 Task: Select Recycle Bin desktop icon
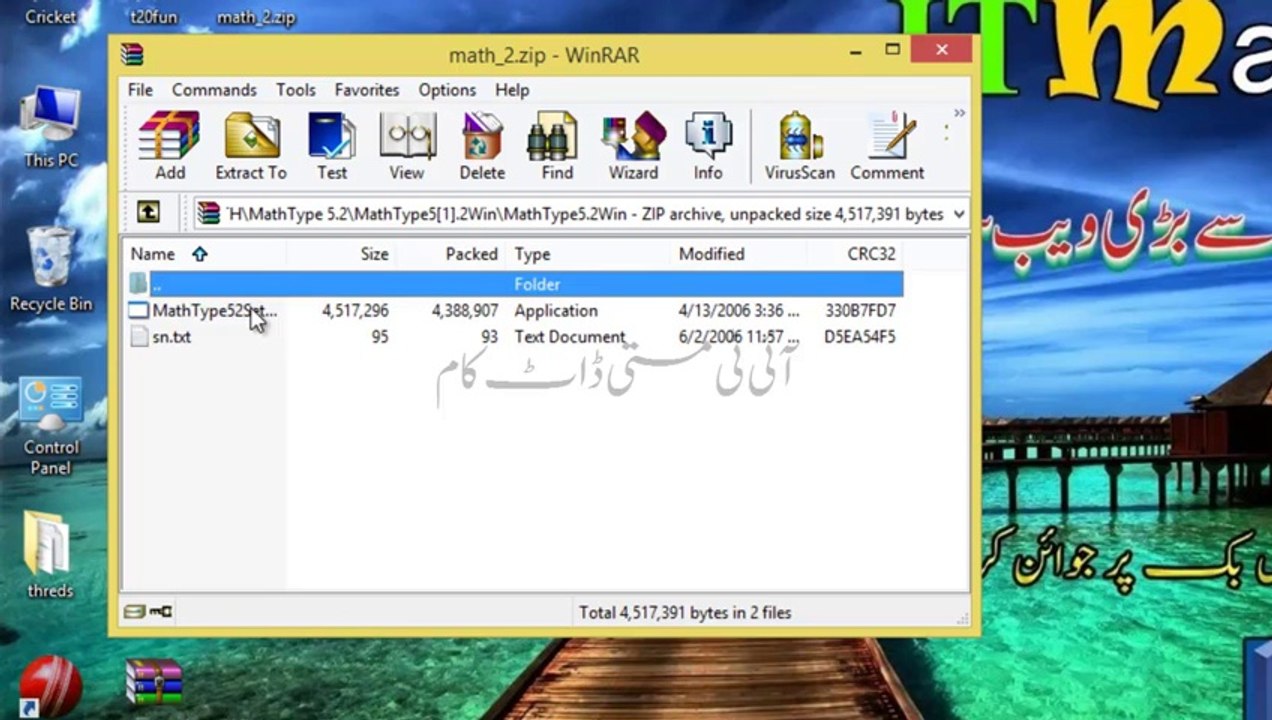[51, 270]
